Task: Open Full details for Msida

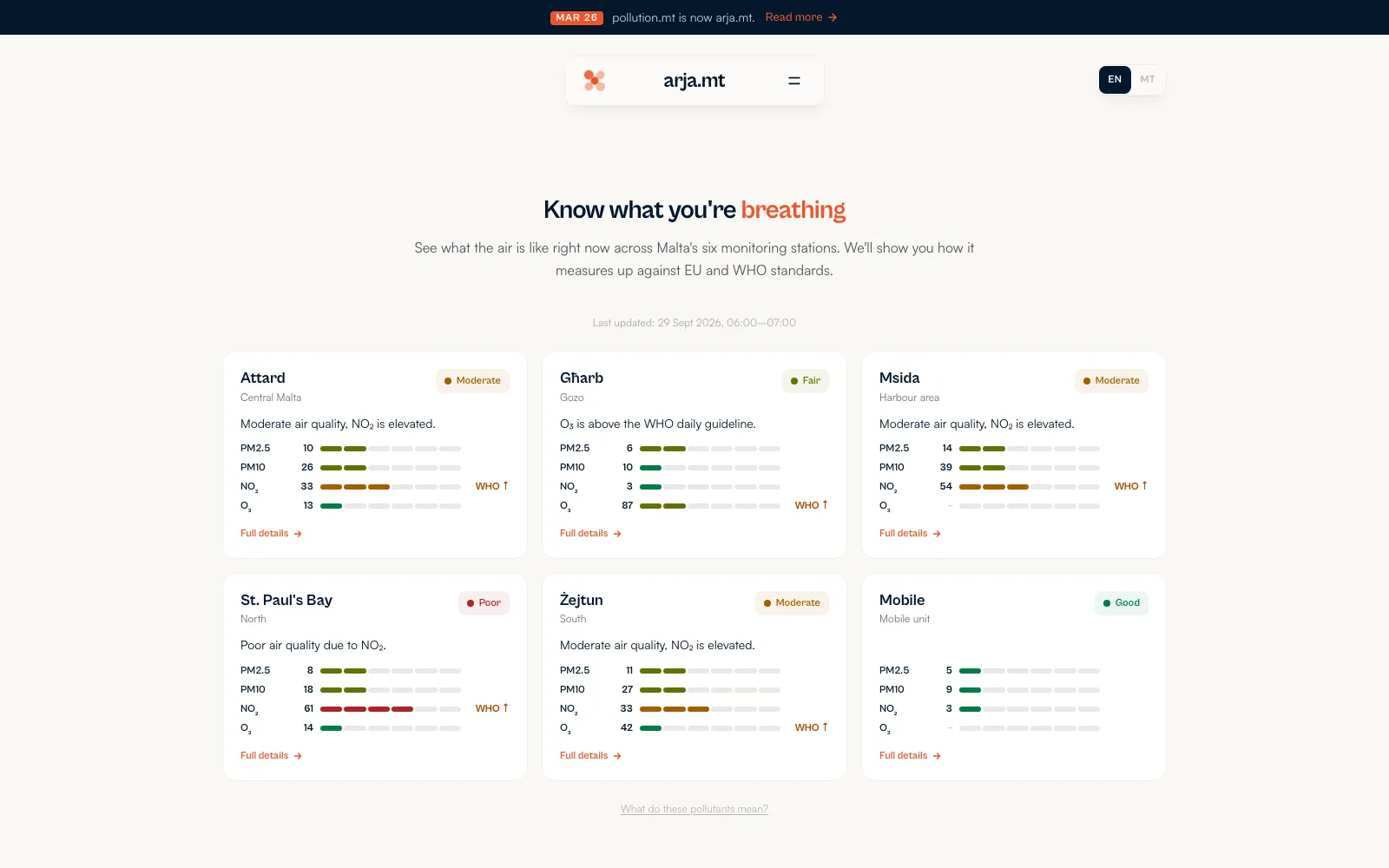Action: (910, 534)
